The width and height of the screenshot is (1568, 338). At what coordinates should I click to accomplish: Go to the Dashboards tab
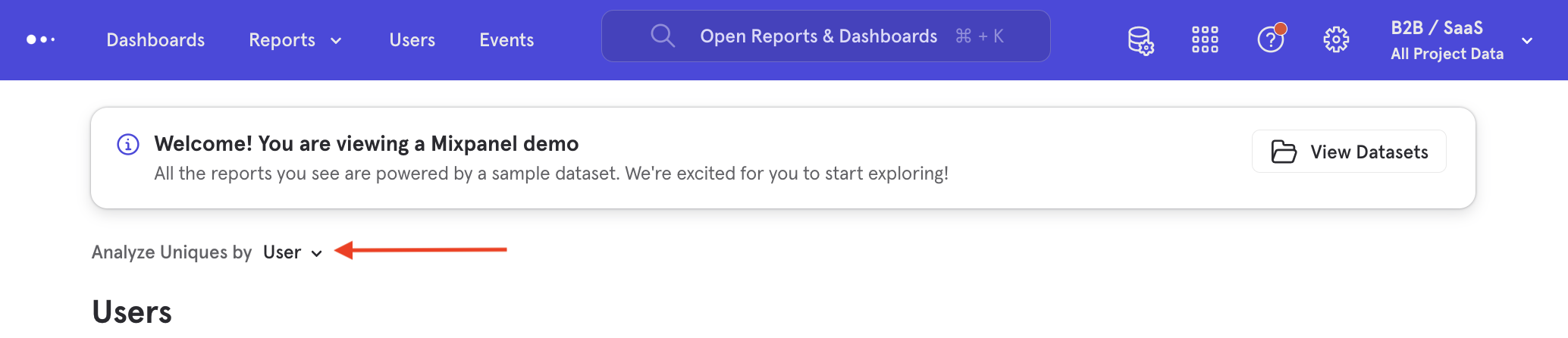click(x=155, y=40)
